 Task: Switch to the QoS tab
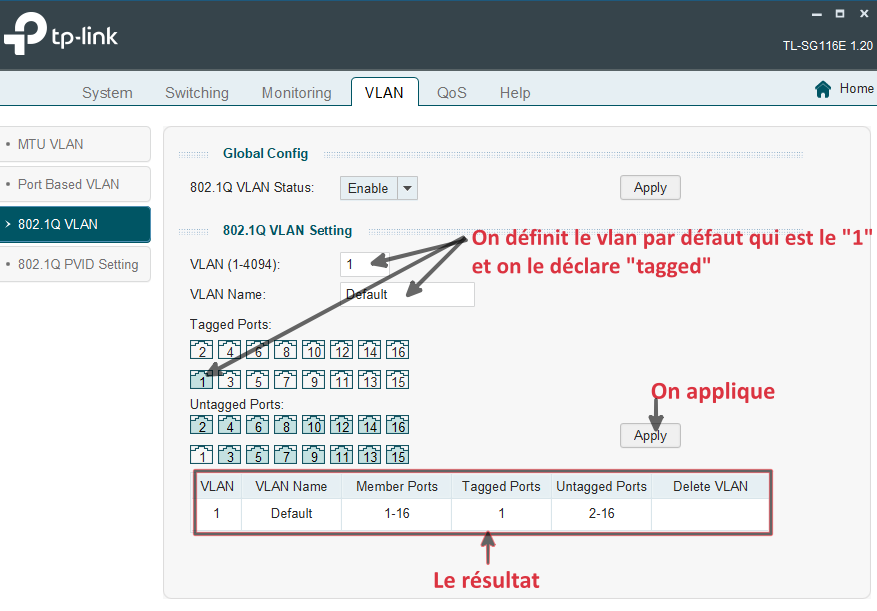click(451, 93)
